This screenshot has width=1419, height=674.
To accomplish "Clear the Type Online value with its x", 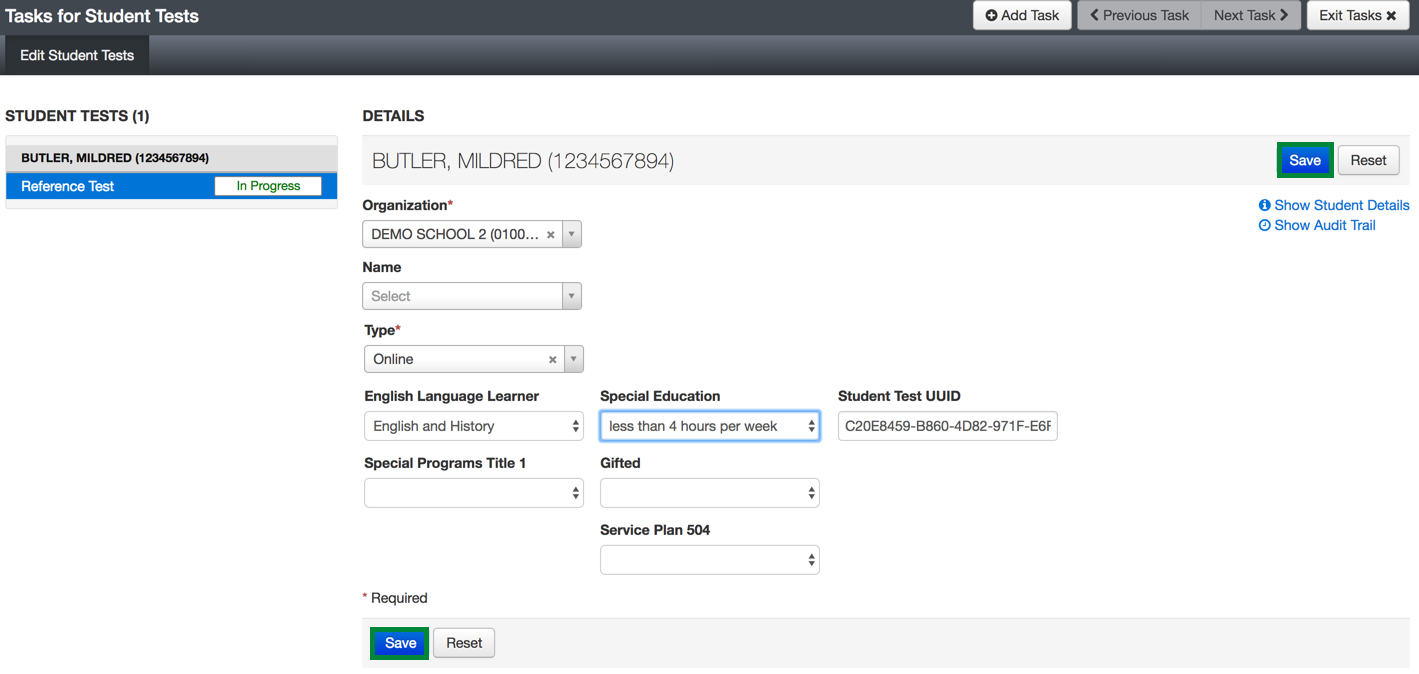I will pyautogui.click(x=552, y=359).
